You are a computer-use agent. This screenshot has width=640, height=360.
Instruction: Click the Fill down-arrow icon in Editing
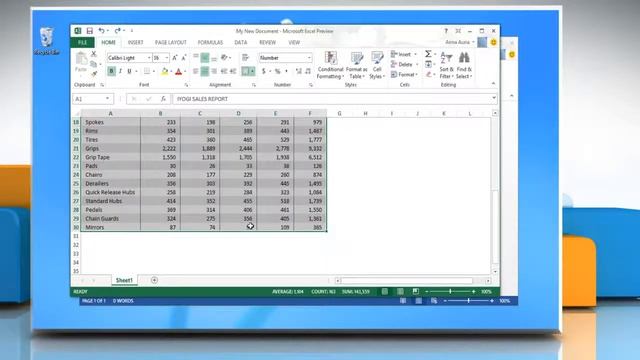[x=428, y=64]
